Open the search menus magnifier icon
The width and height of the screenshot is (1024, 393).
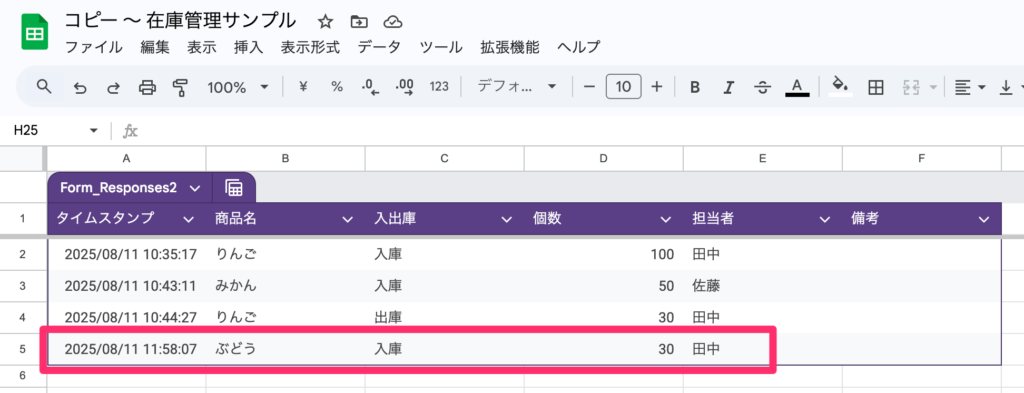[44, 86]
